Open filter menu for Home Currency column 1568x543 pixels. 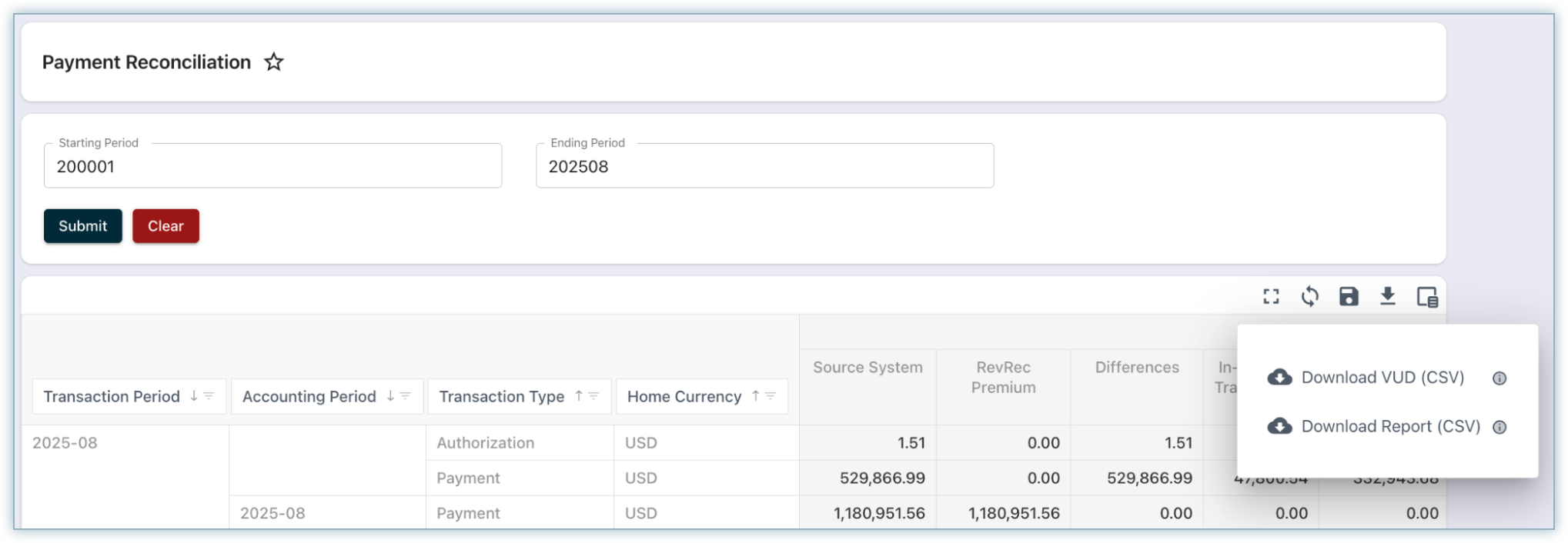[x=771, y=396]
